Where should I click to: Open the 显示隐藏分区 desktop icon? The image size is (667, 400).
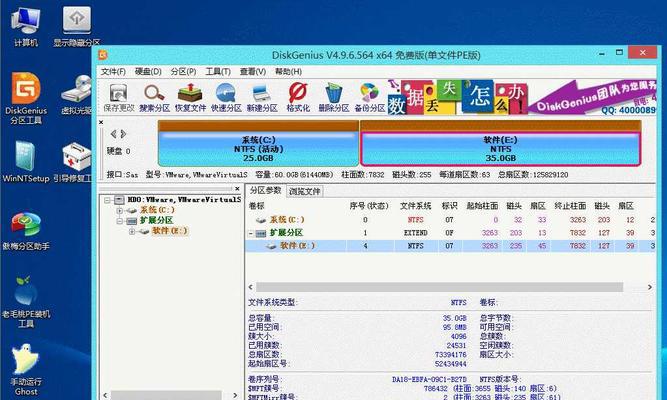(x=77, y=26)
